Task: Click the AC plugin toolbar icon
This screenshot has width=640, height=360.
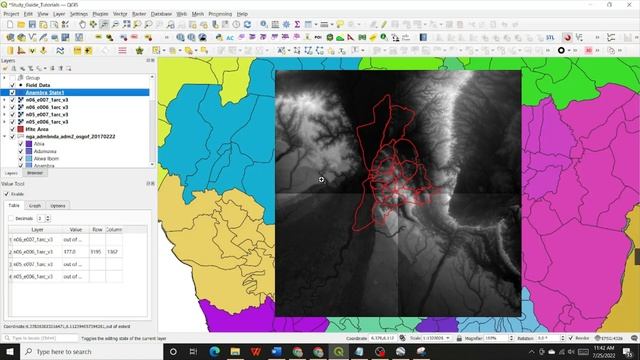Action: pos(230,38)
